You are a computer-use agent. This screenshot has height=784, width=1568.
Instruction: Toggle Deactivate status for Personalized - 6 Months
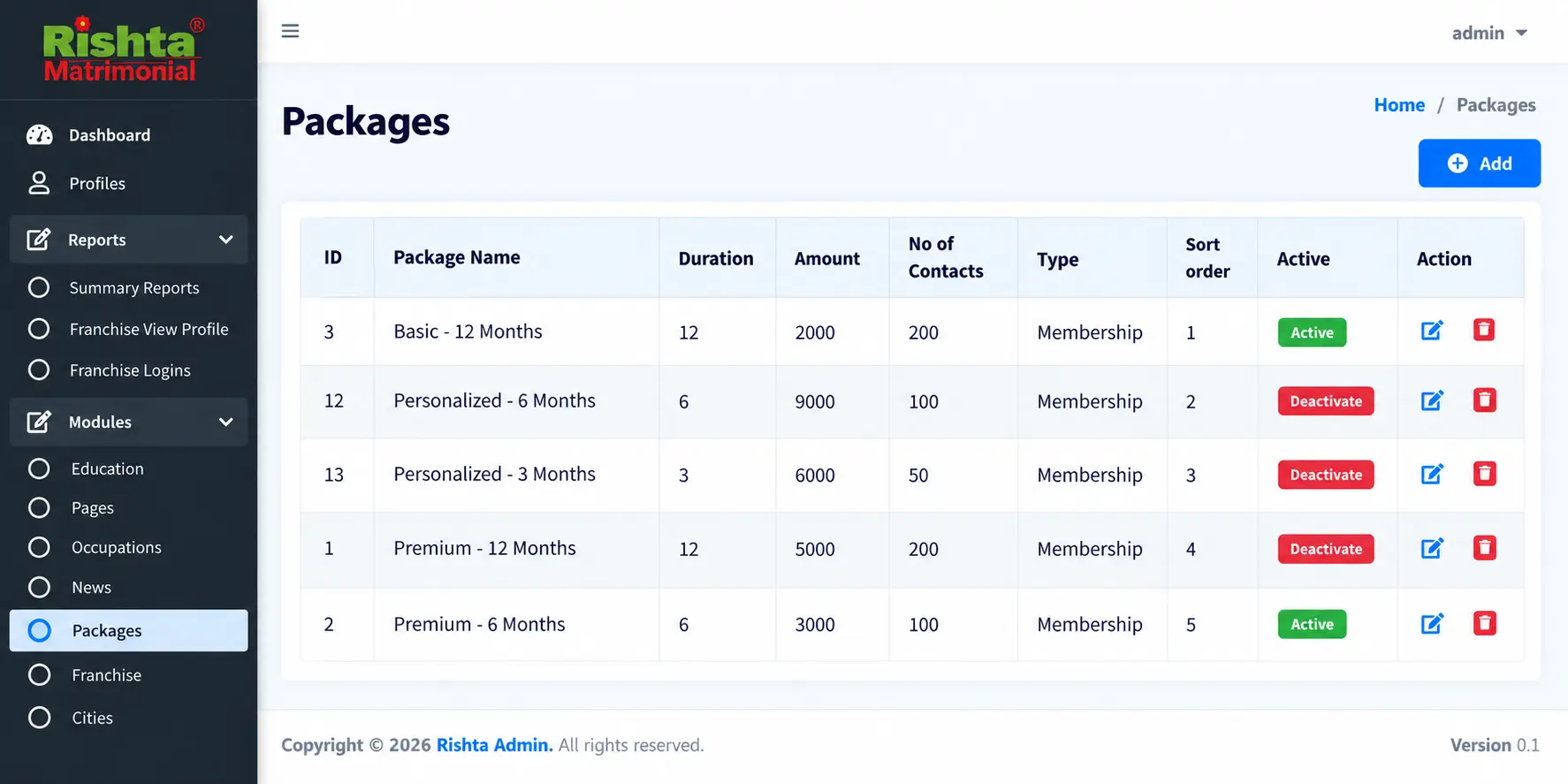tap(1326, 401)
